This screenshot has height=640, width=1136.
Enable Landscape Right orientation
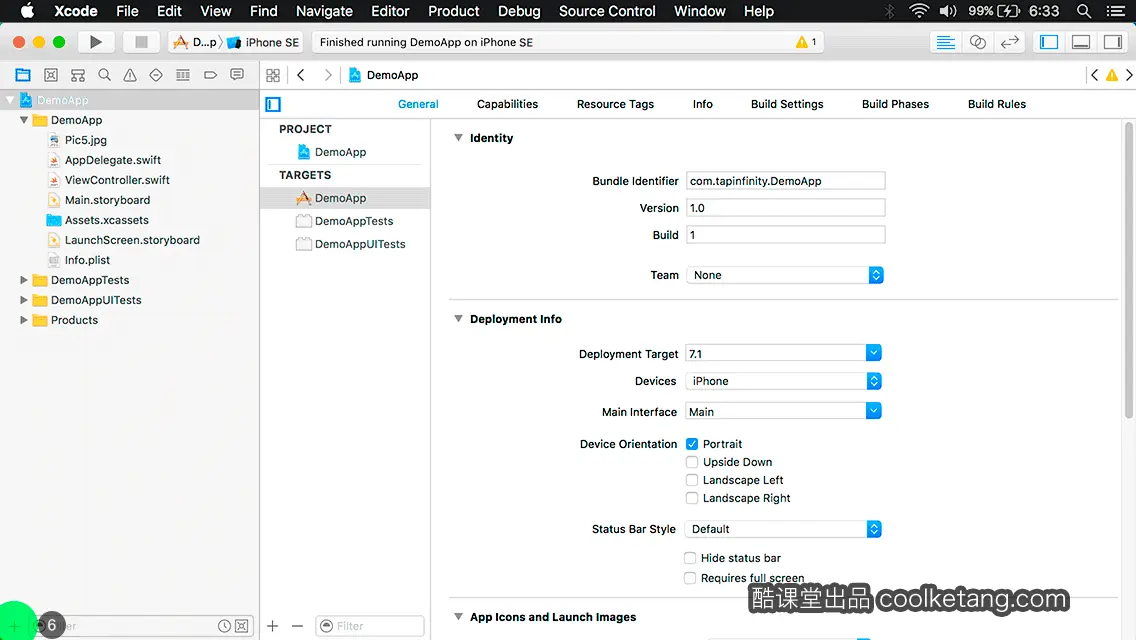coord(692,498)
